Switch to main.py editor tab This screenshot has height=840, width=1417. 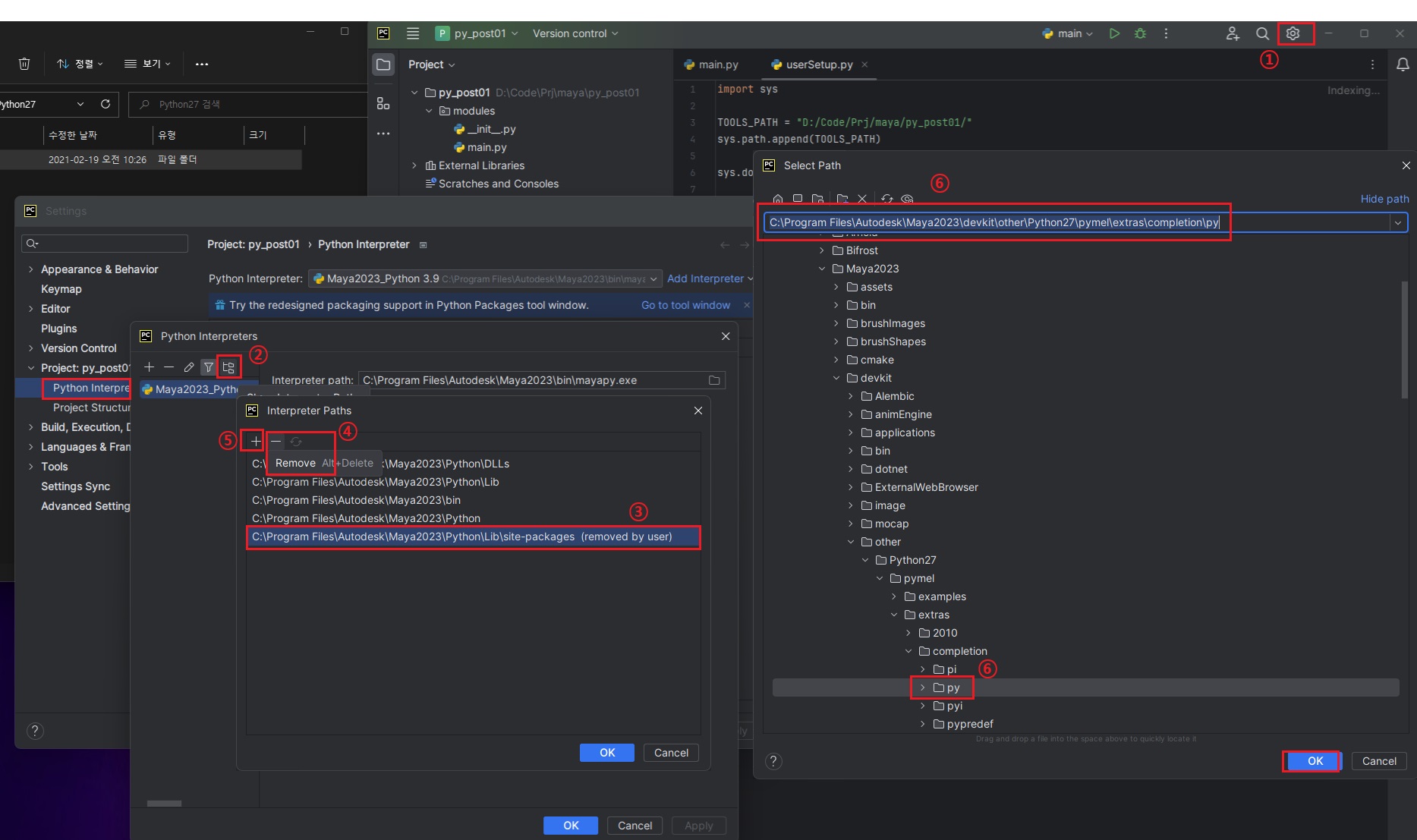pyautogui.click(x=711, y=64)
